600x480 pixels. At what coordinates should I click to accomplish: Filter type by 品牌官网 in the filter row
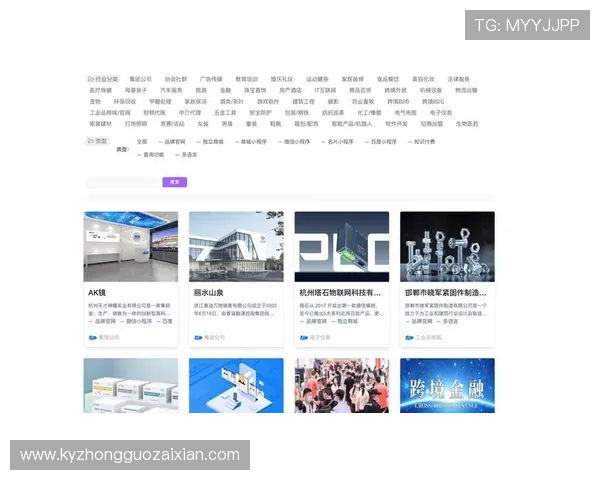(x=172, y=142)
